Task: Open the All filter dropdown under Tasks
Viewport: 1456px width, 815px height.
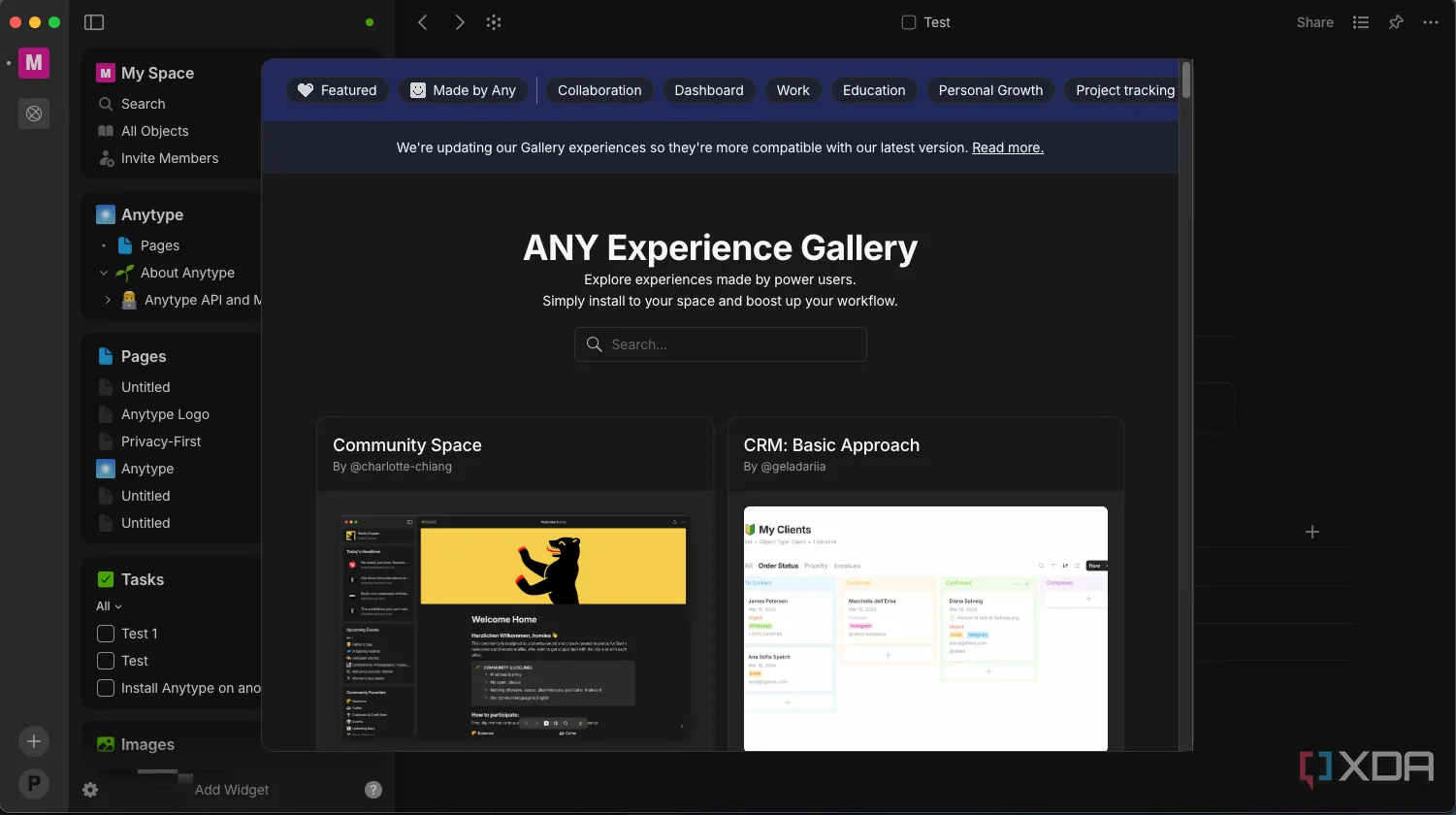Action: (x=109, y=606)
